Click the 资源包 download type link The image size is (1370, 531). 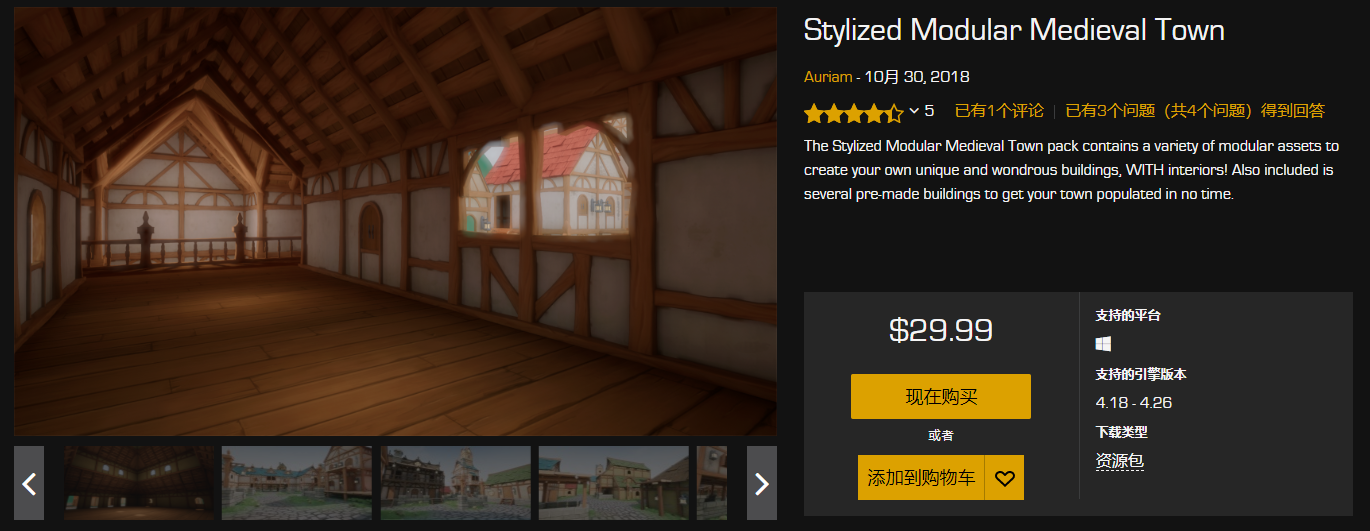point(1120,461)
